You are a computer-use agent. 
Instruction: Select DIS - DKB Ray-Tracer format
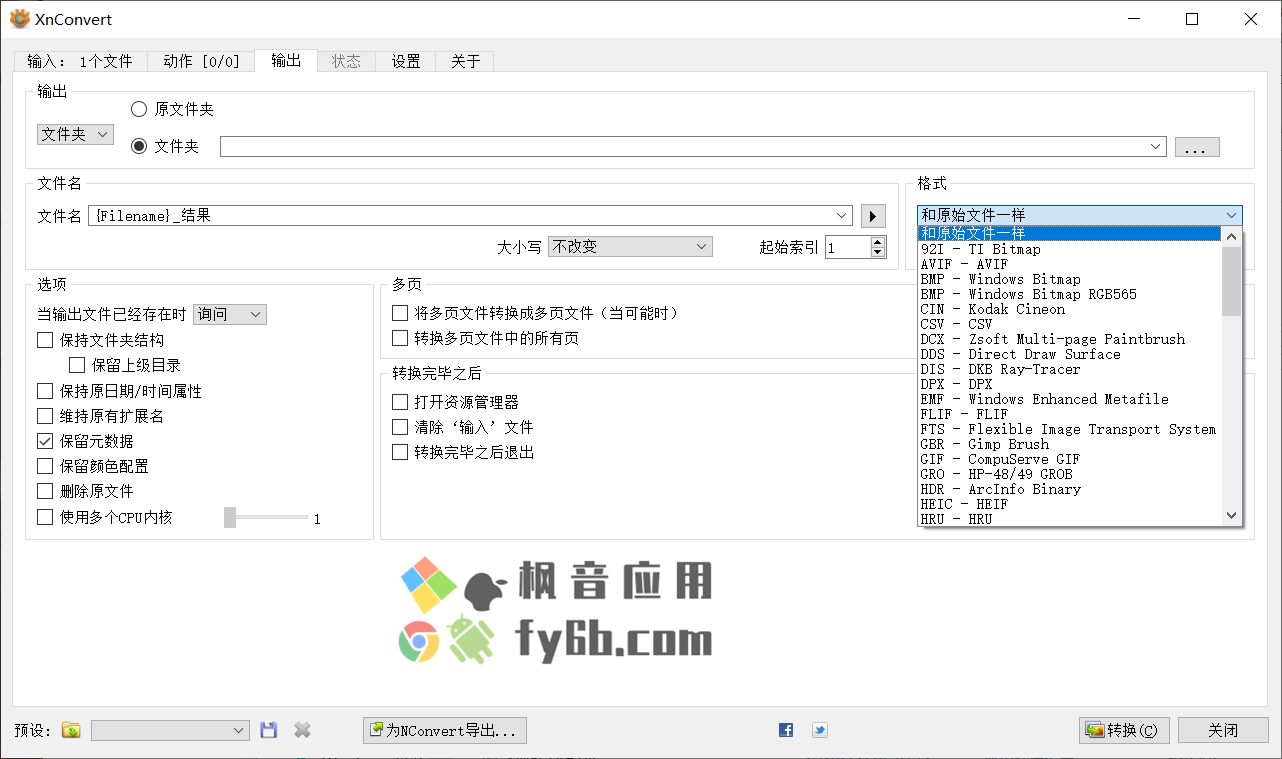[x=1070, y=369]
